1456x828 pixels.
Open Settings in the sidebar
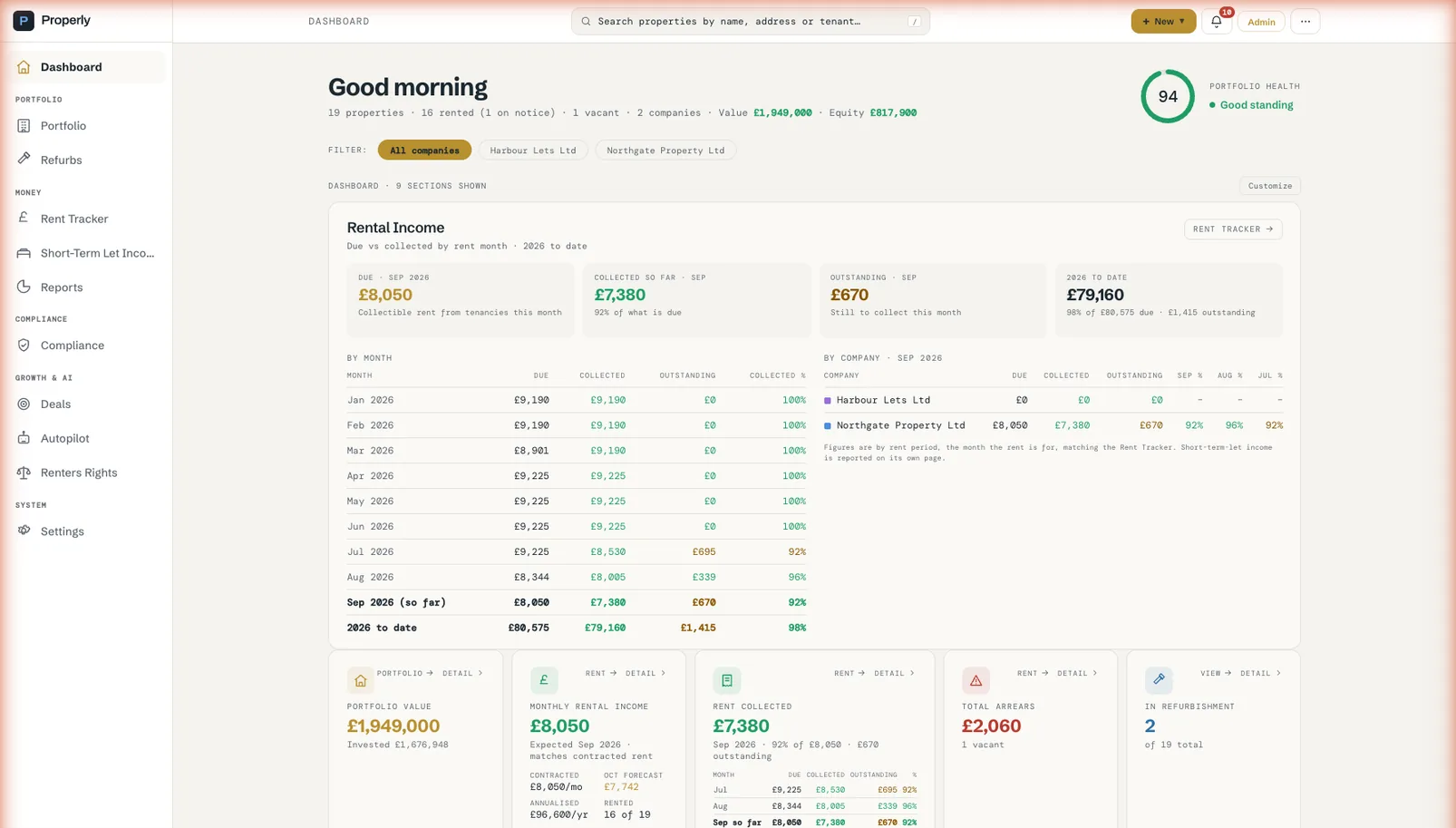(x=88, y=531)
